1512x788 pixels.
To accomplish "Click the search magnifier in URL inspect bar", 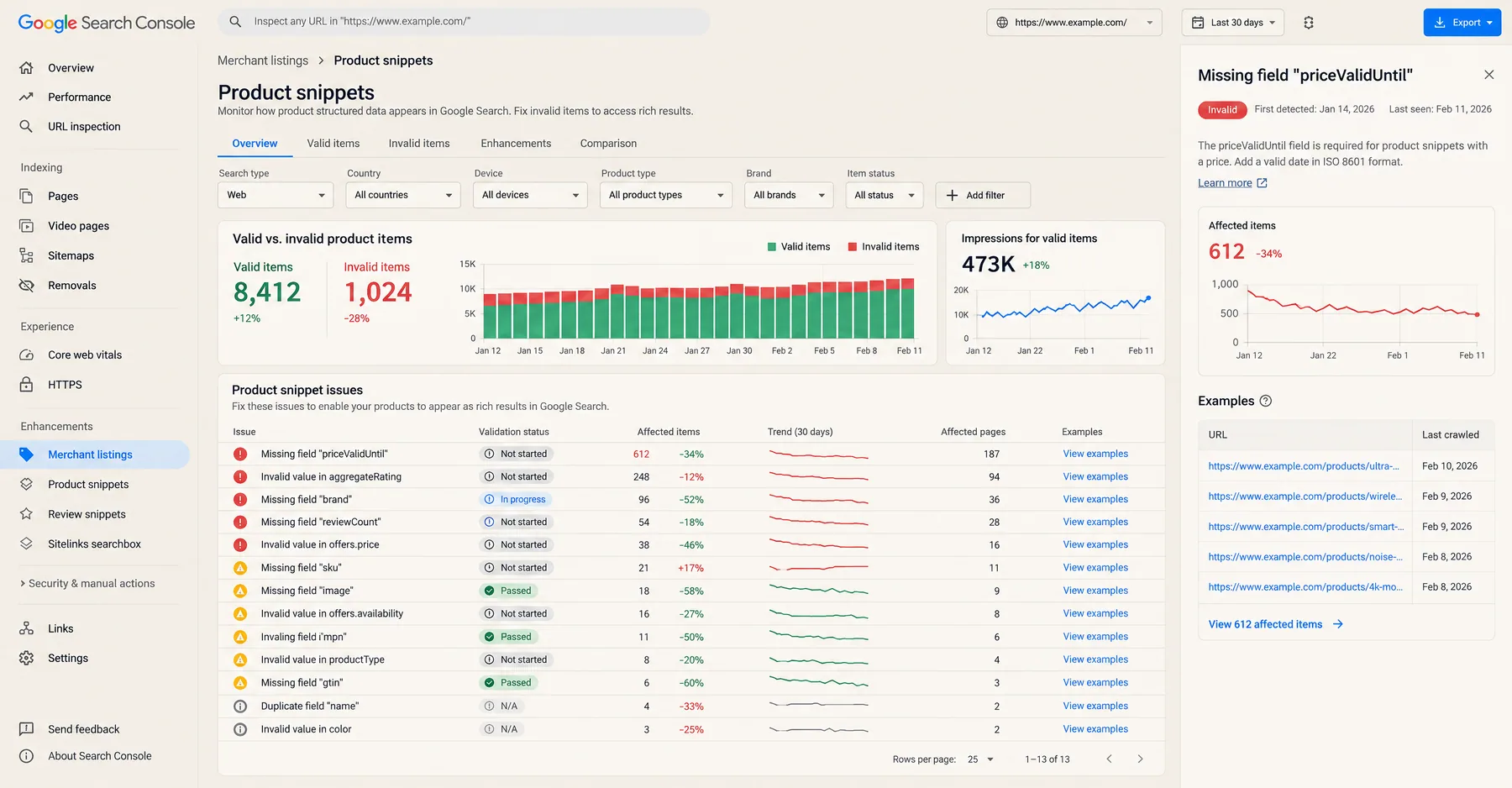I will pyautogui.click(x=236, y=22).
